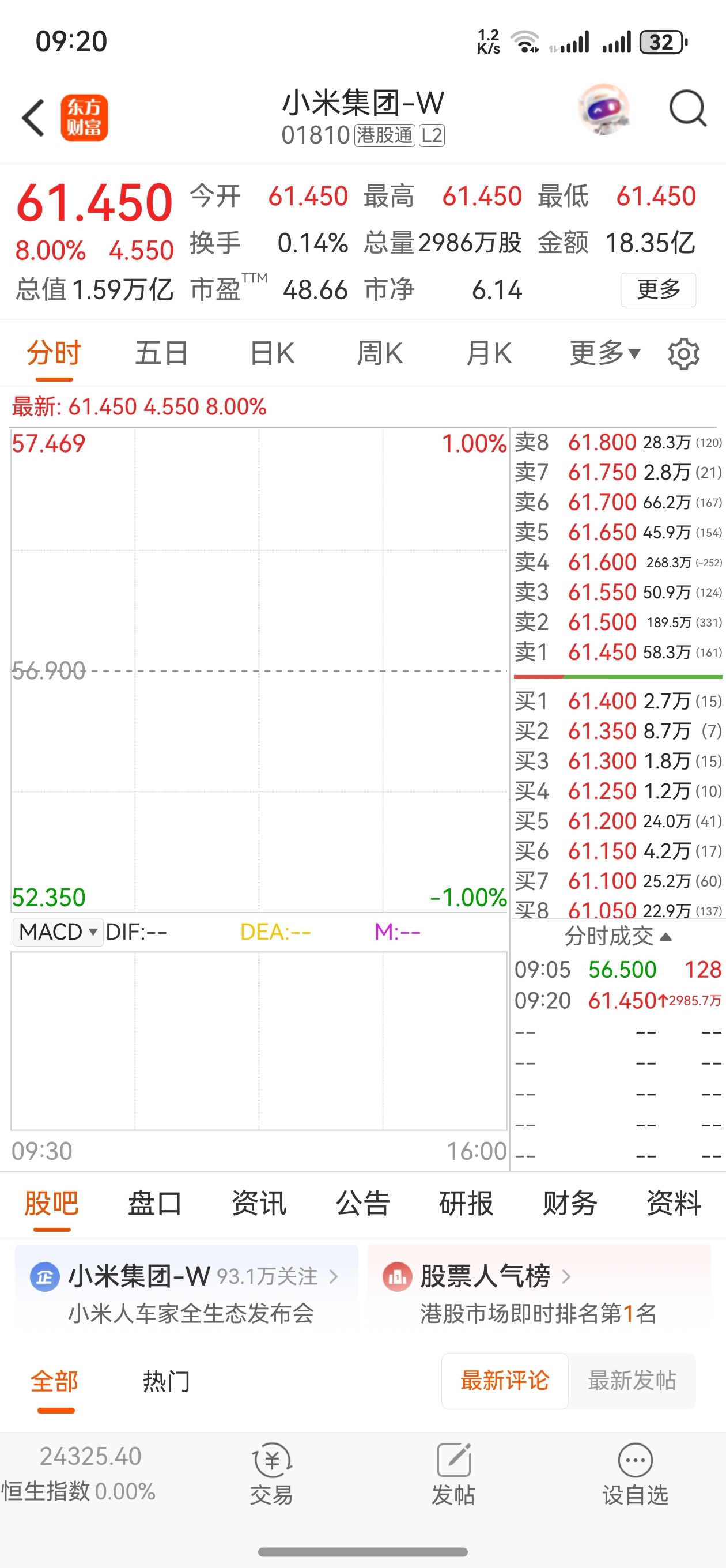Select the 热门 posts tab
The height and width of the screenshot is (1568, 726).
[166, 1382]
